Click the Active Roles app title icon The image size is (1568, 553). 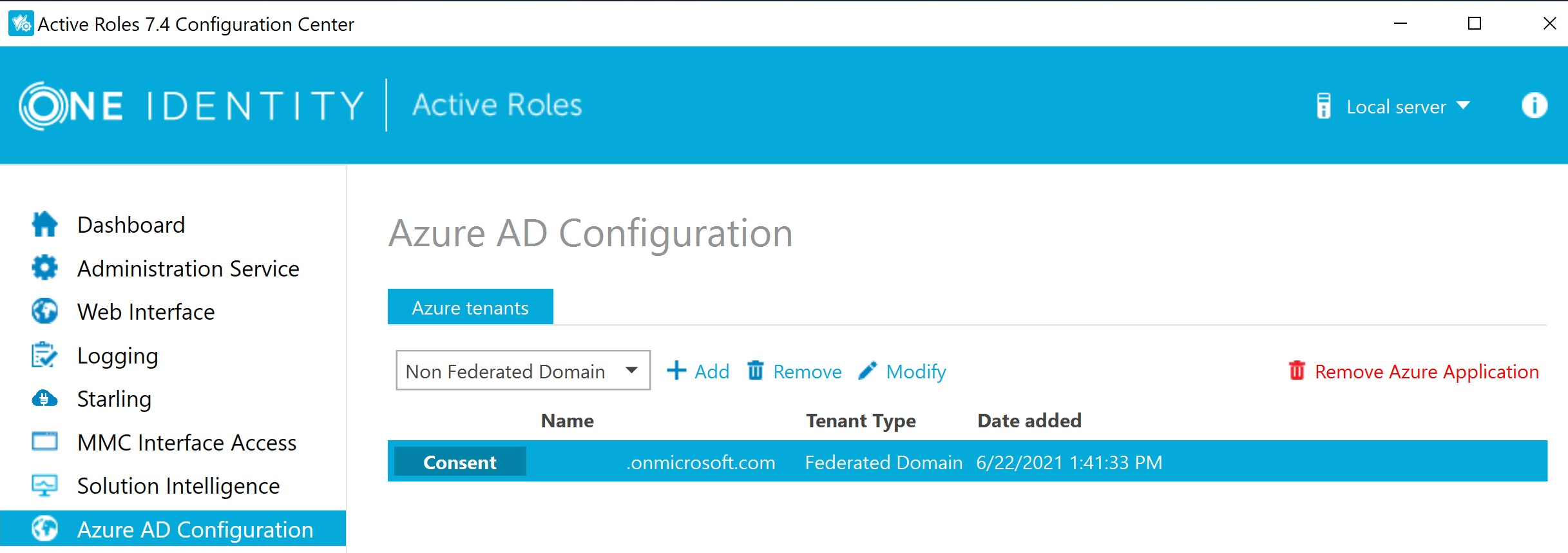click(x=21, y=24)
